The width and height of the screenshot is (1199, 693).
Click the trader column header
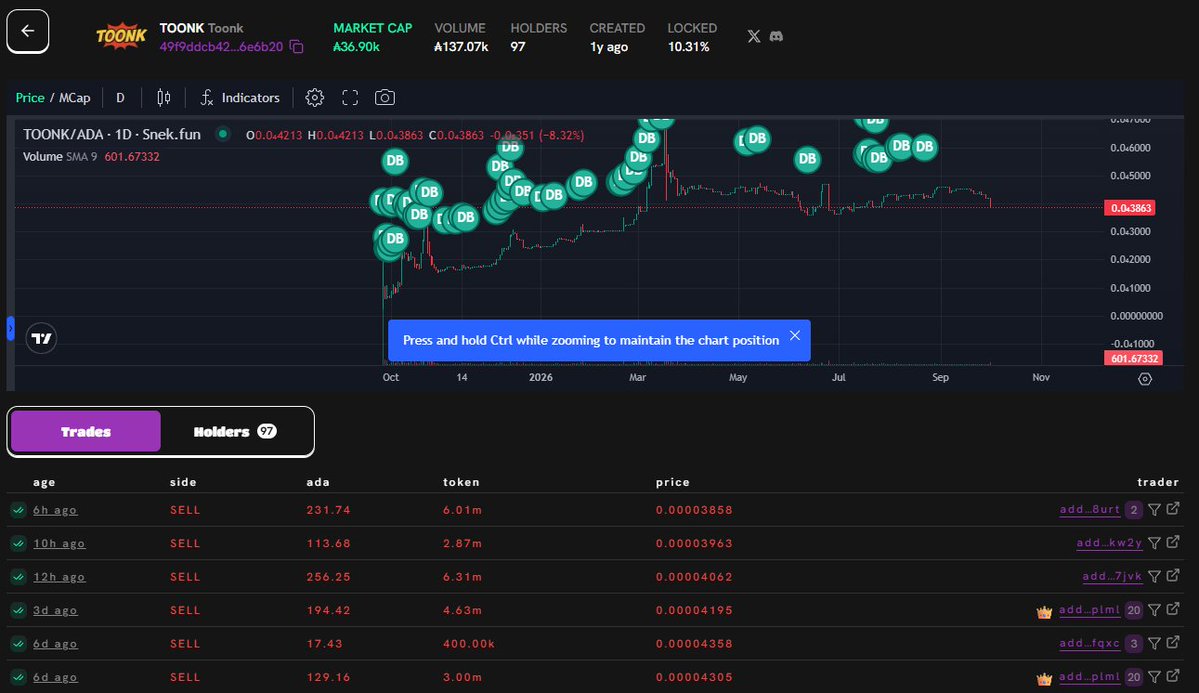[1158, 482]
